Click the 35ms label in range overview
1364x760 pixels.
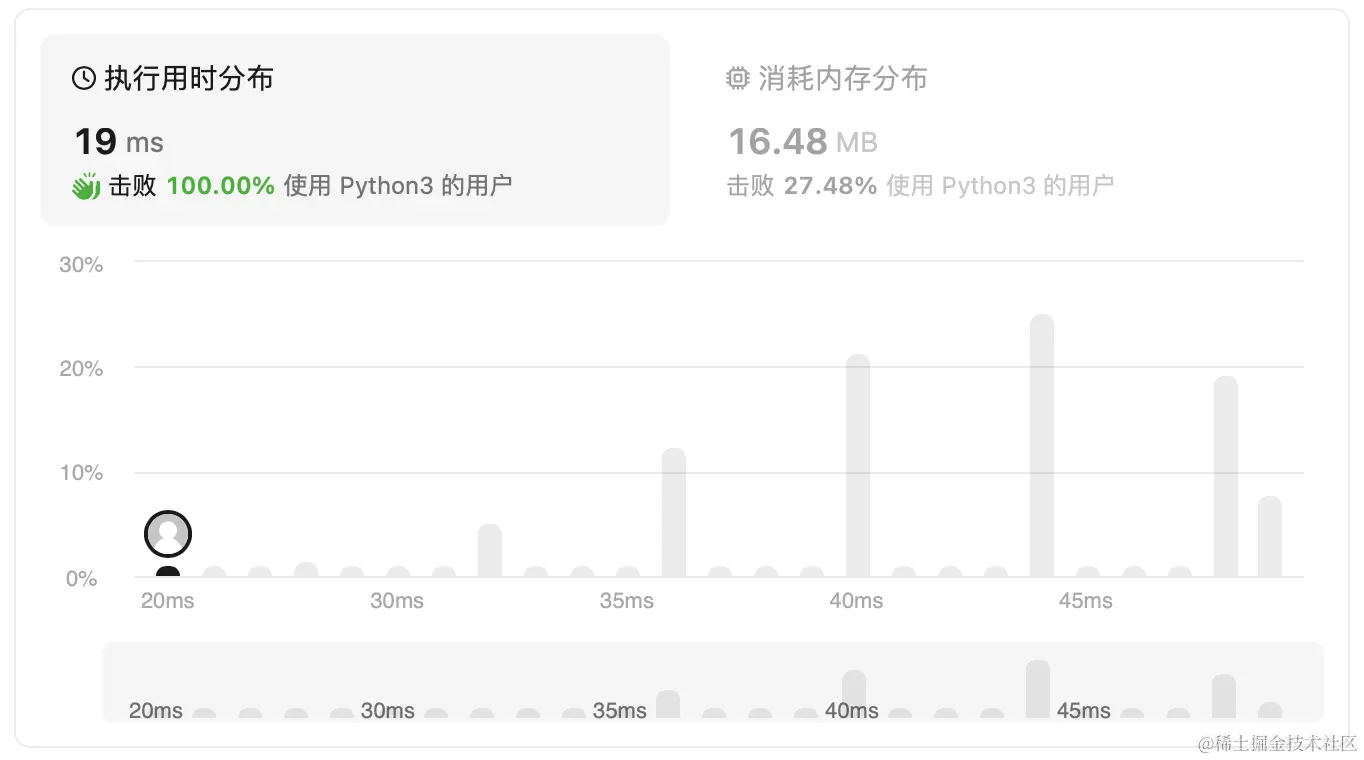click(620, 711)
